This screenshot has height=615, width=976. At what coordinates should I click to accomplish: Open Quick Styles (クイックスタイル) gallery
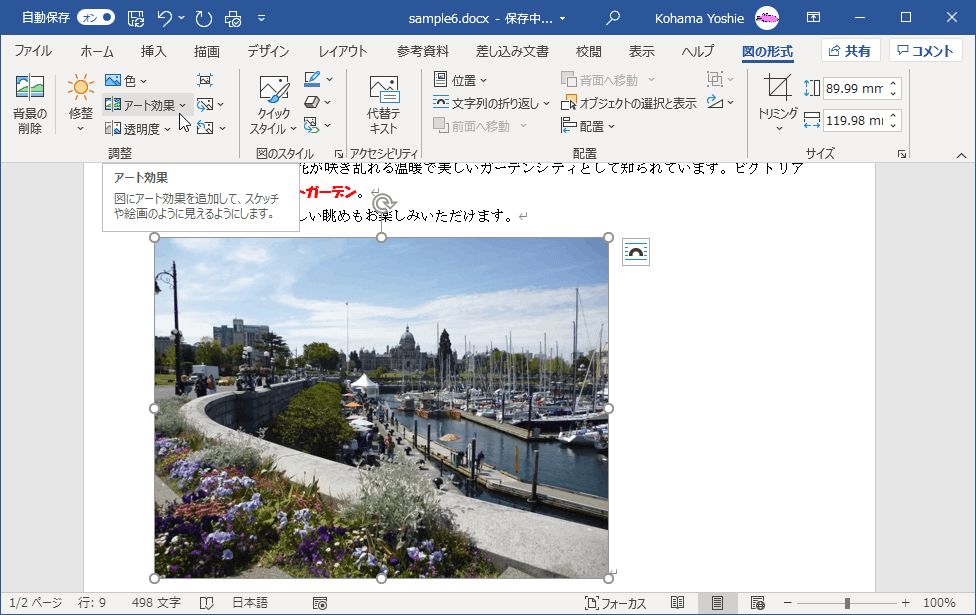coord(273,105)
